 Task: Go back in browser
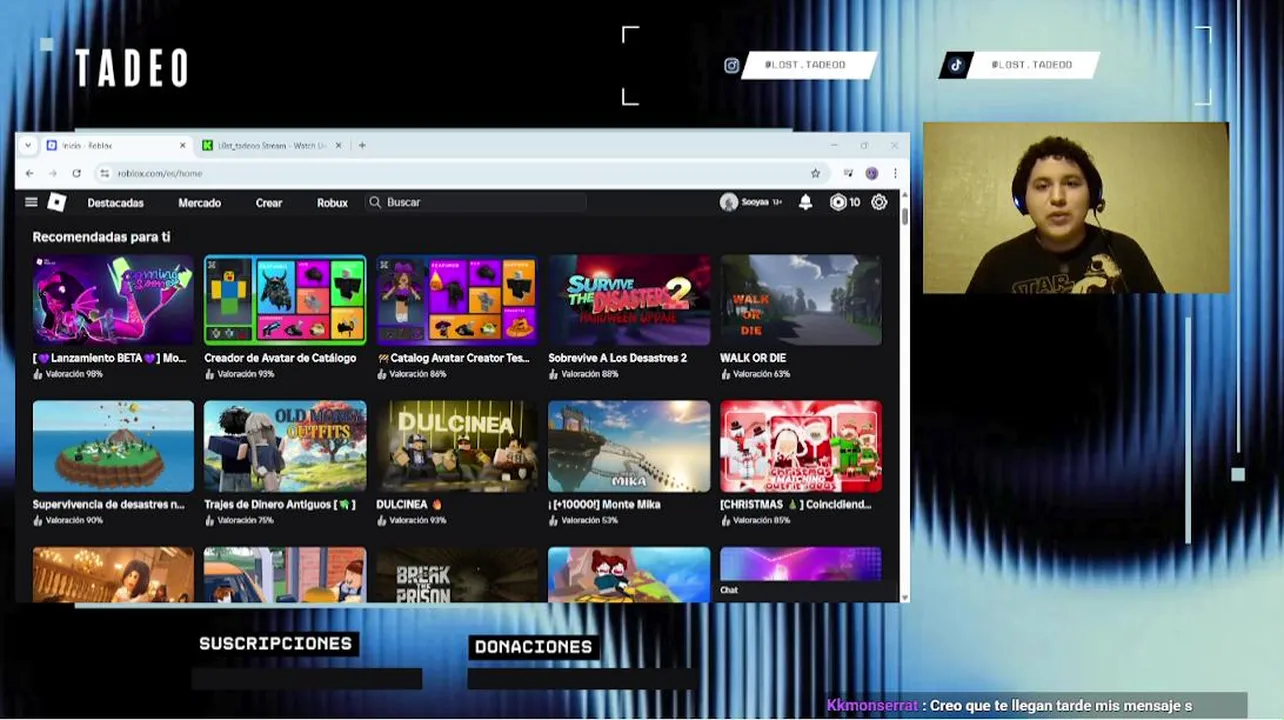click(x=28, y=173)
